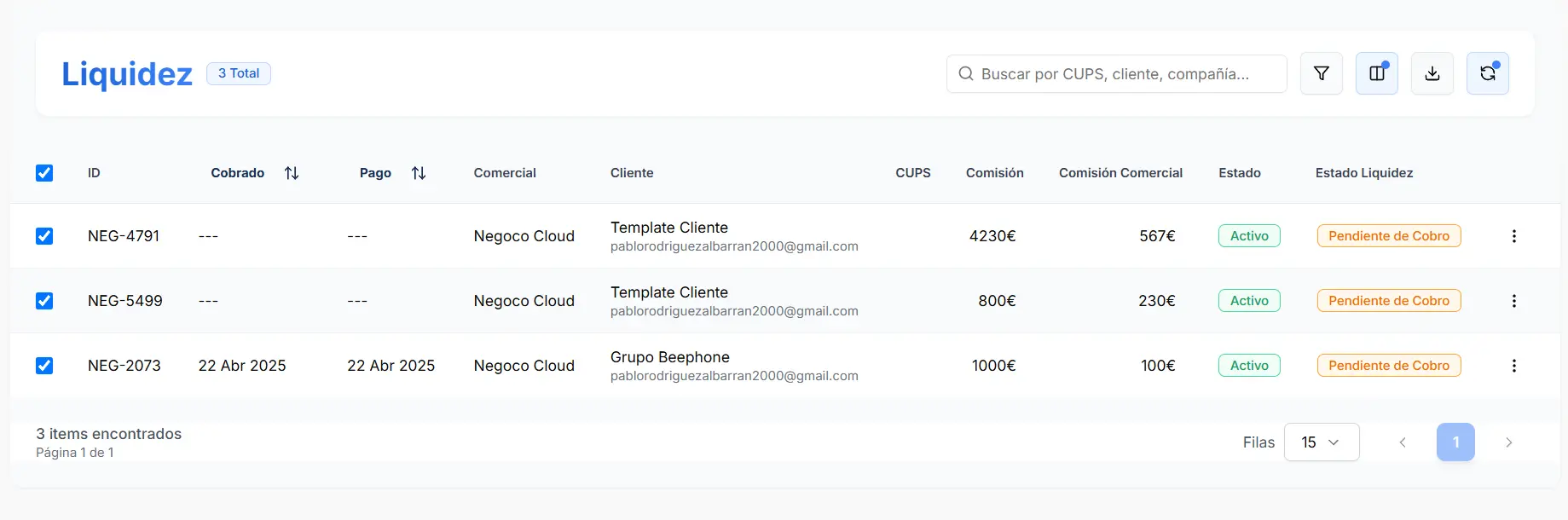
Task: Open the column visibility settings icon
Action: pyautogui.click(x=1376, y=73)
